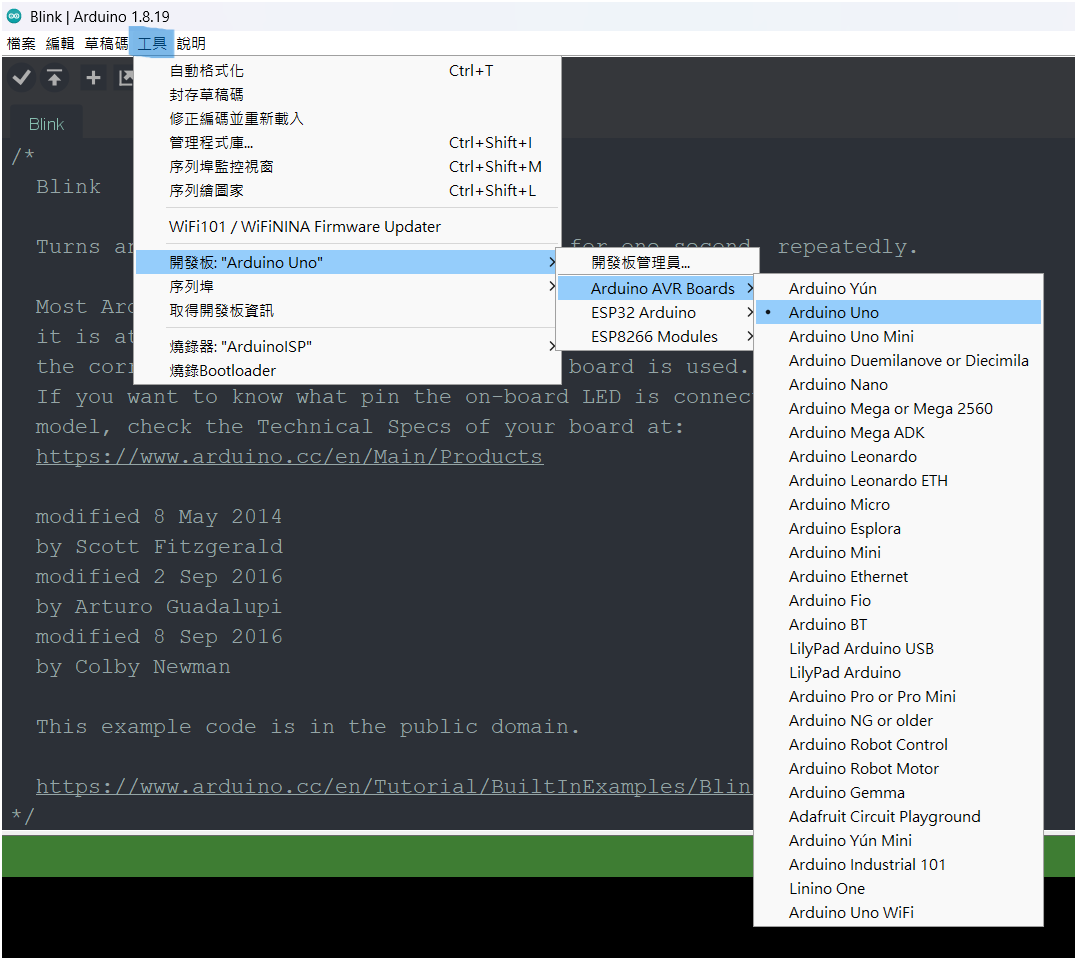Close the open 工具 menu
Screen dimensions: 1075x958
click(152, 44)
